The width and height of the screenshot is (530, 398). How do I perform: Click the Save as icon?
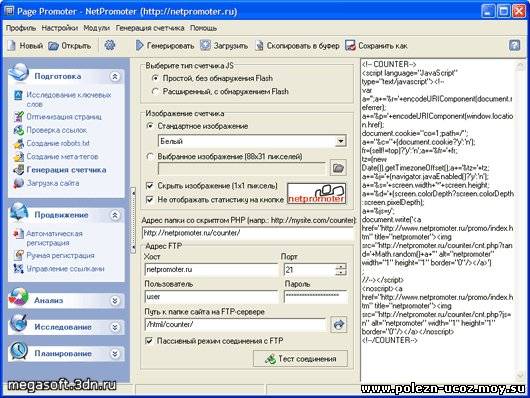(350, 45)
